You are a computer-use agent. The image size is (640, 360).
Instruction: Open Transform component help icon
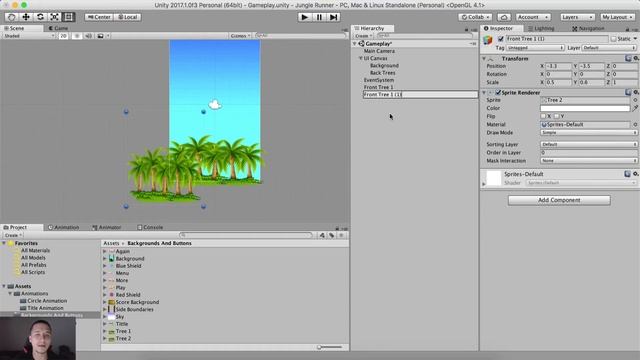click(x=628, y=58)
